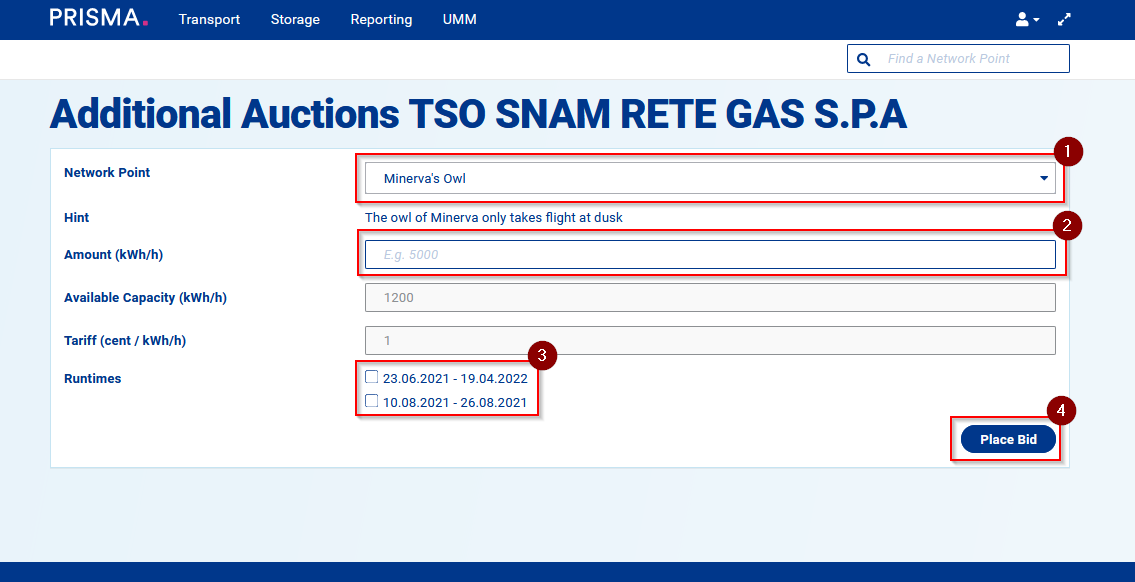The height and width of the screenshot is (582, 1135).
Task: Open the UMM menu item
Action: (x=459, y=20)
